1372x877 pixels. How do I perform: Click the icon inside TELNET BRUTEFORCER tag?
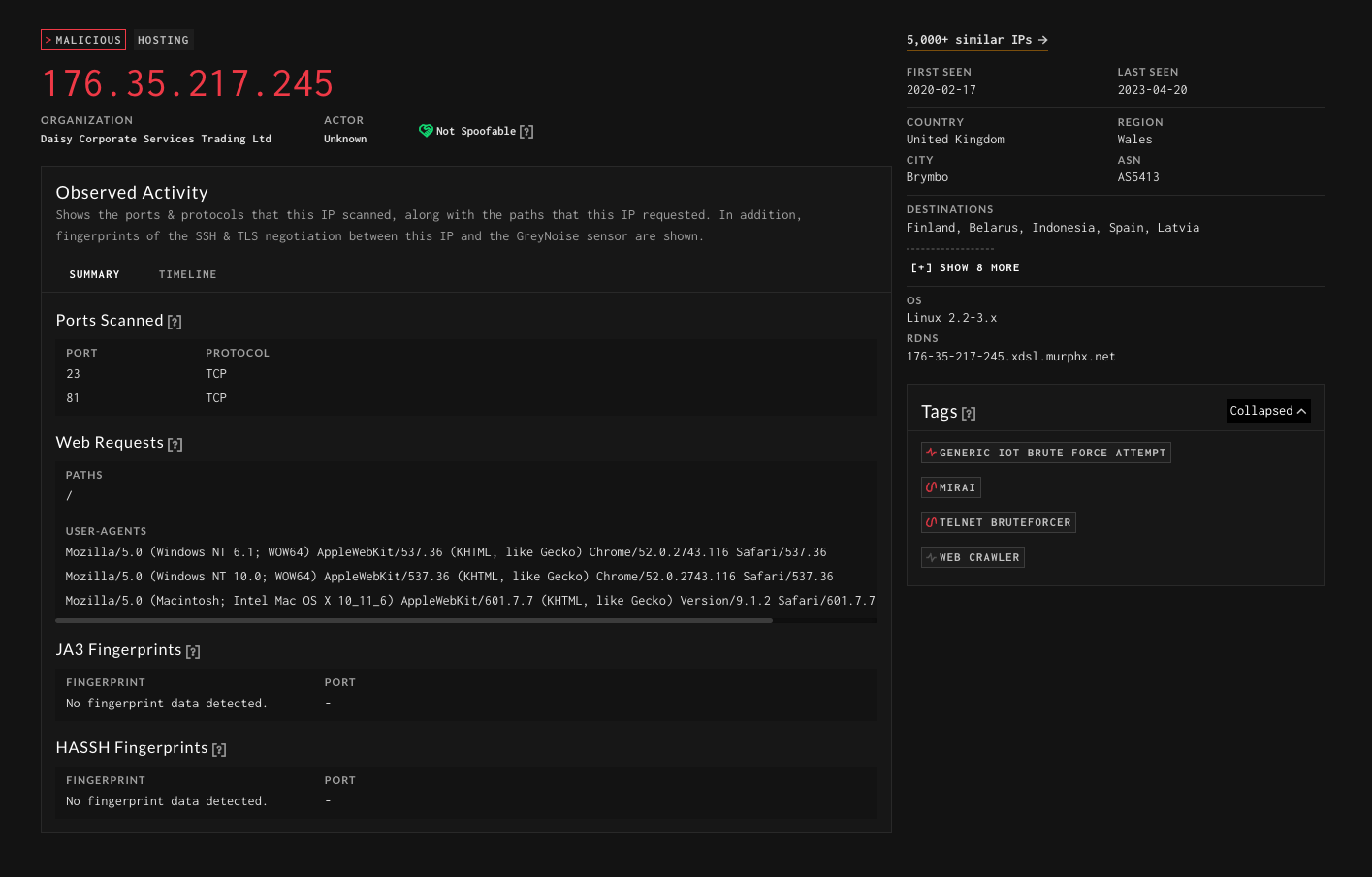pyautogui.click(x=932, y=522)
